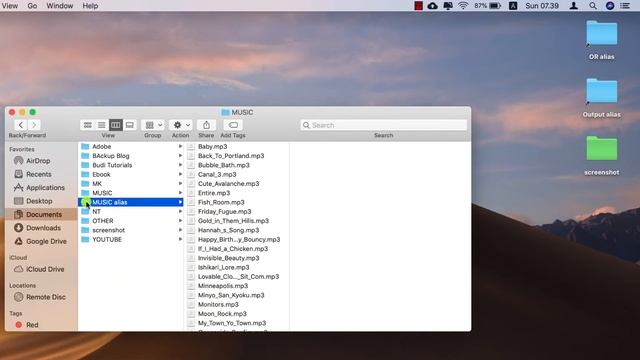Viewport: 640px width, 360px height.
Task: Open the View menu
Action: click(x=10, y=6)
